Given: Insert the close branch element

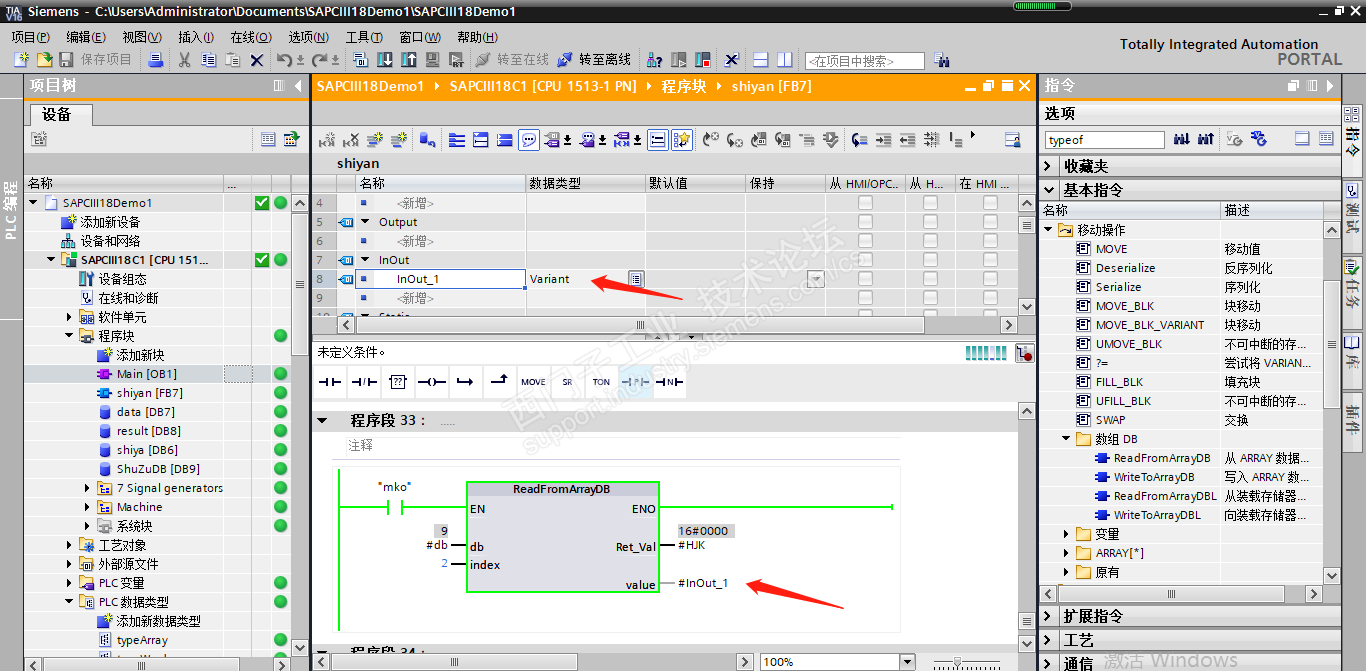Looking at the screenshot, I should coord(499,382).
